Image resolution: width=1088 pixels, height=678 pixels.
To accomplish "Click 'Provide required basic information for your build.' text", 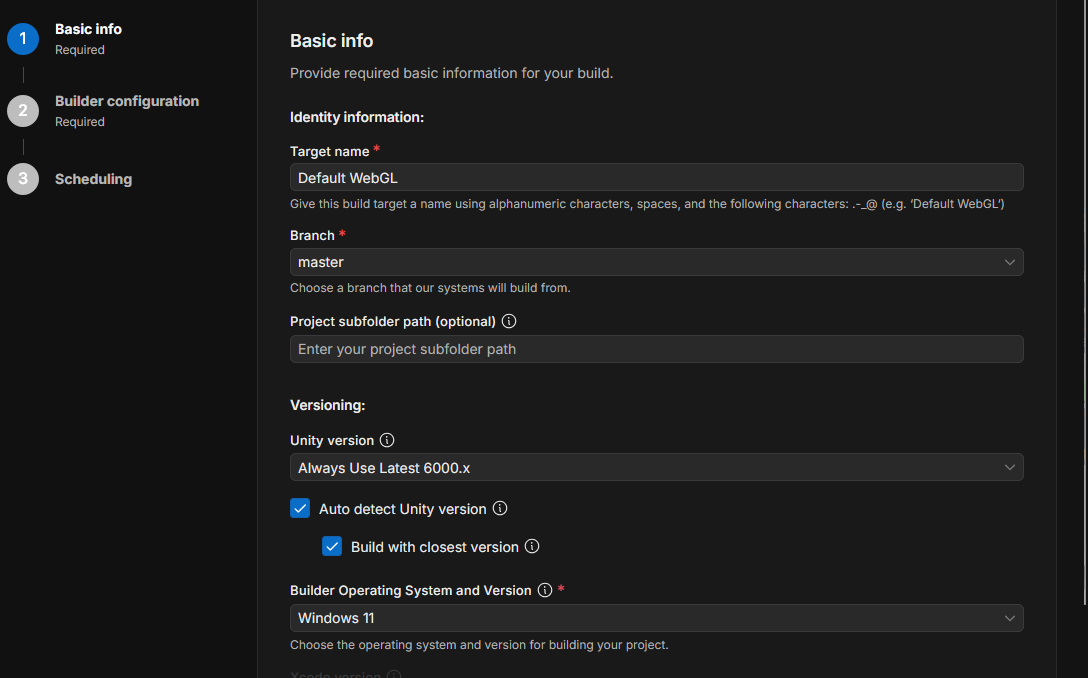I will click(452, 74).
